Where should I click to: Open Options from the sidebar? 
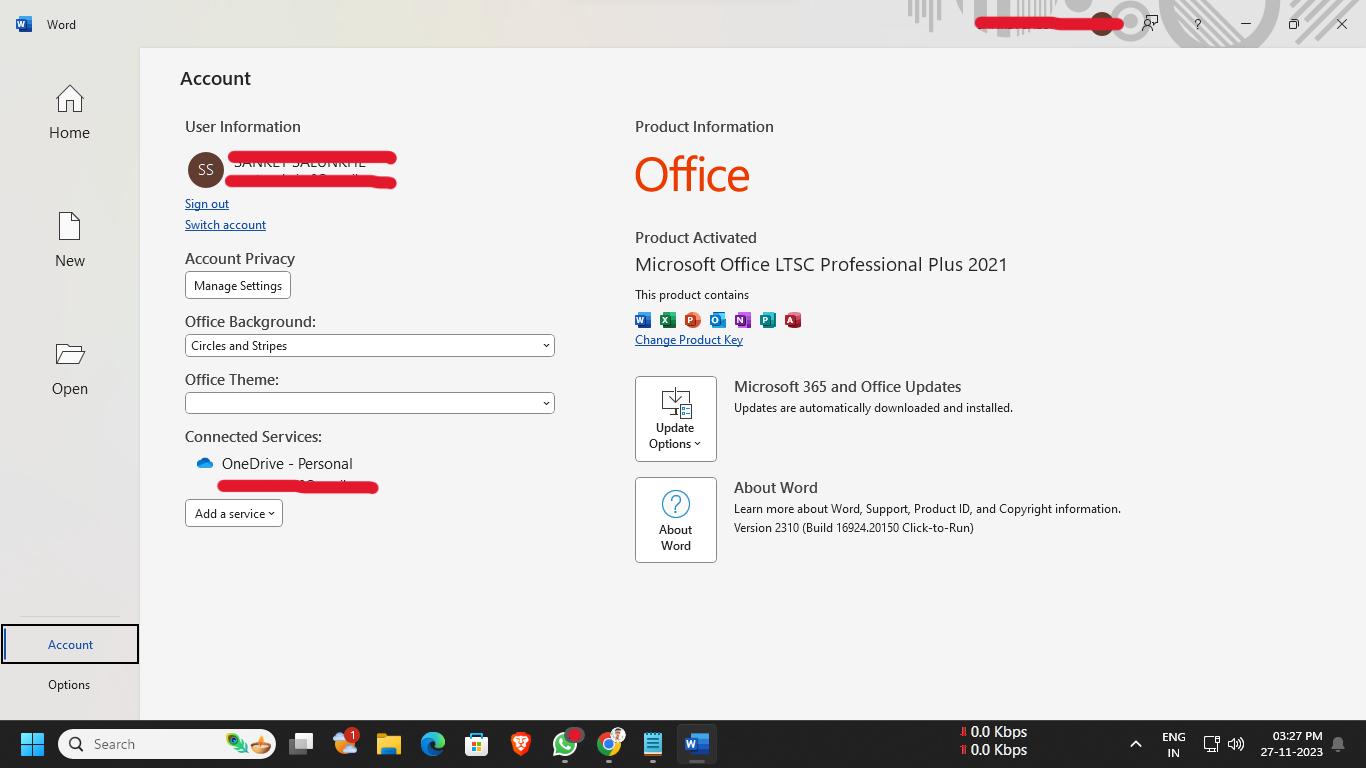(69, 685)
